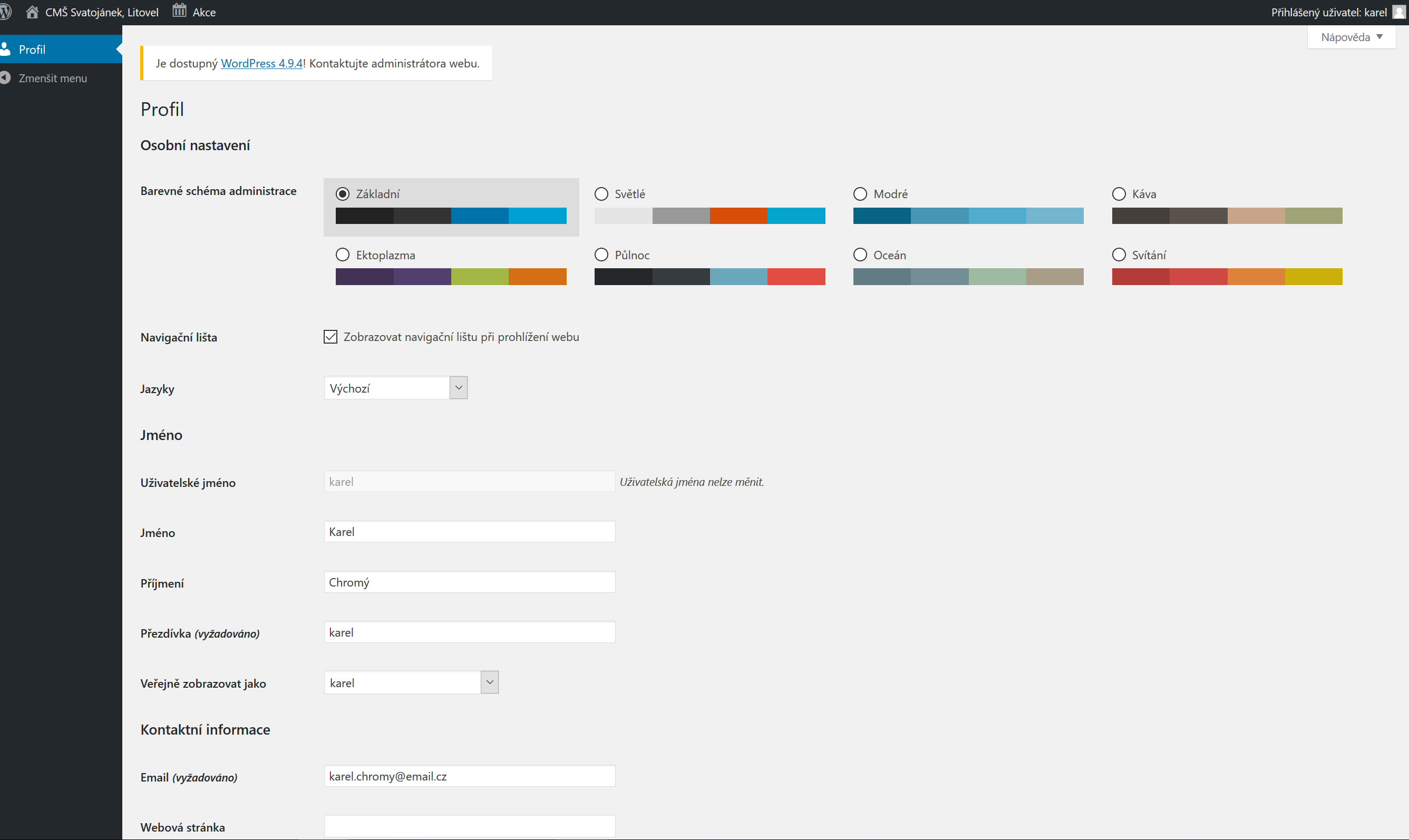Screen dimensions: 1409x840
Task: Focus the empty Webová stránka field
Action: (x=469, y=826)
